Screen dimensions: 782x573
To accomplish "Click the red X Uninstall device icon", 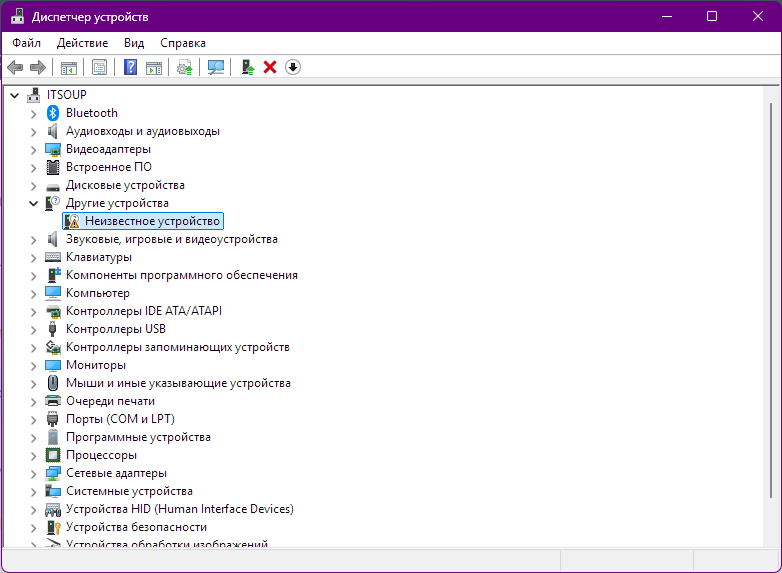I will tap(270, 67).
